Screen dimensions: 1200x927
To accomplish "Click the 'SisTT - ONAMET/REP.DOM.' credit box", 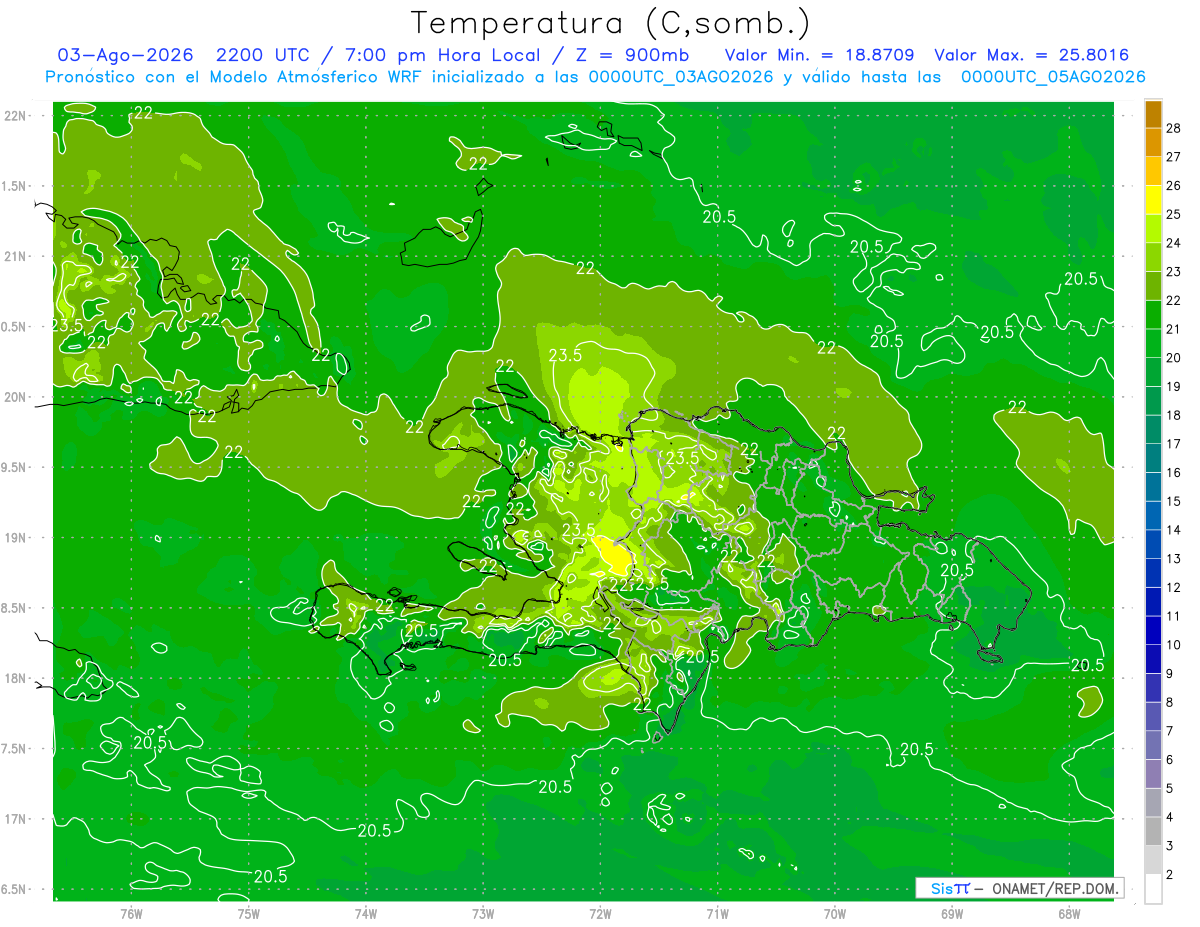I will pos(1019,888).
